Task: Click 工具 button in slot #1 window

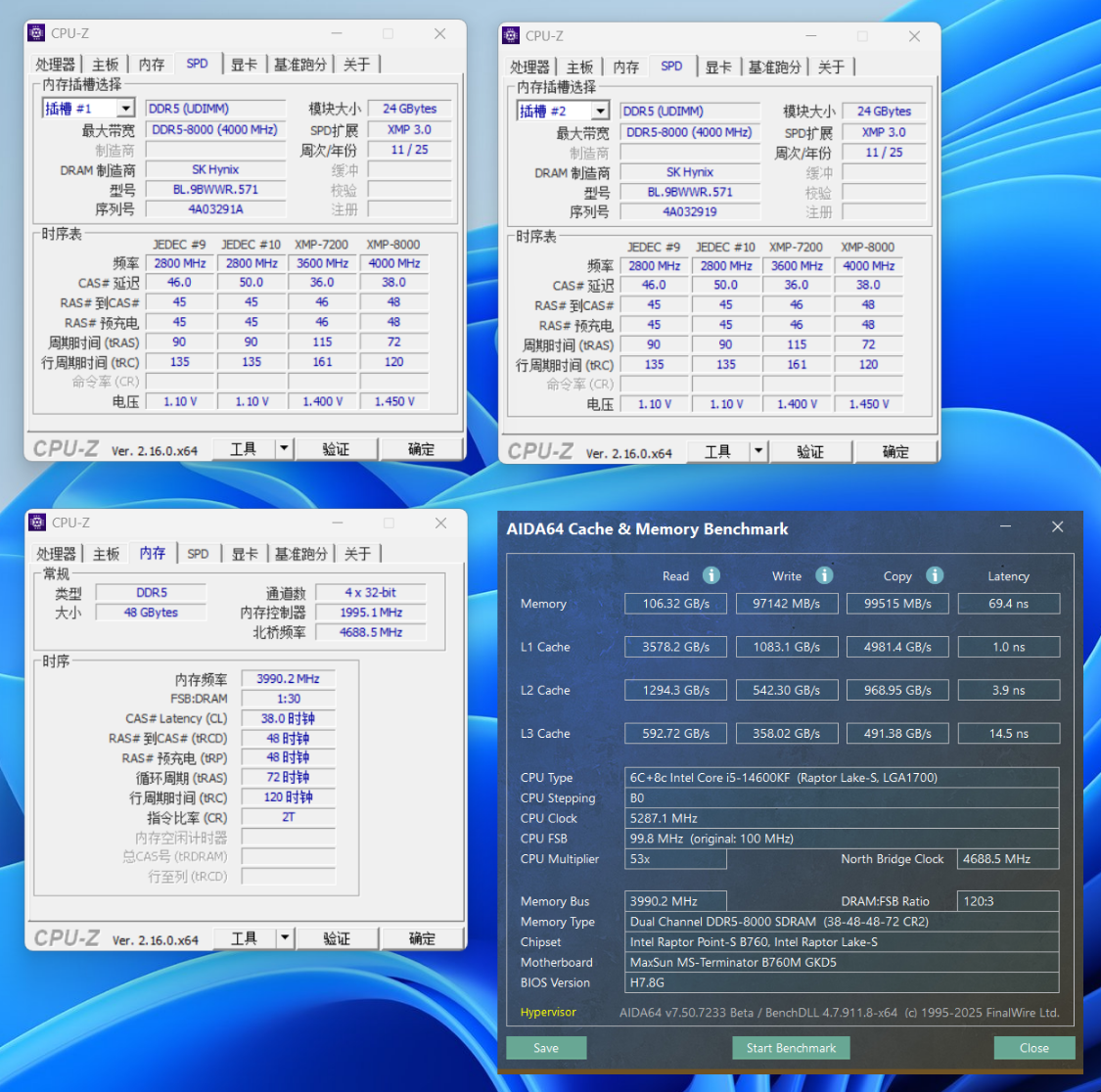Action: [x=244, y=449]
